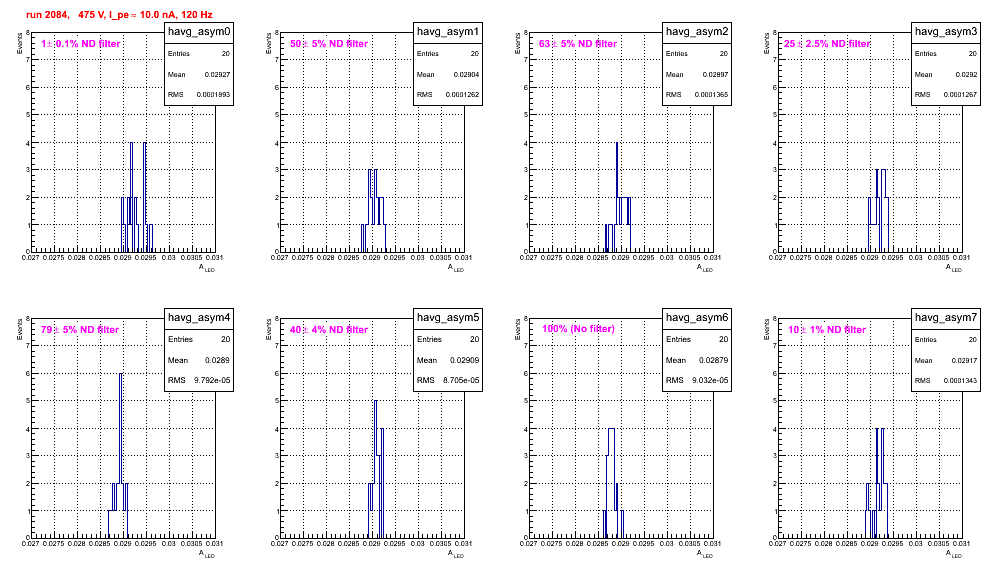996x572 pixels.
Task: Click Mean value 0.02917 in havg_asym7
Action: click(964, 360)
